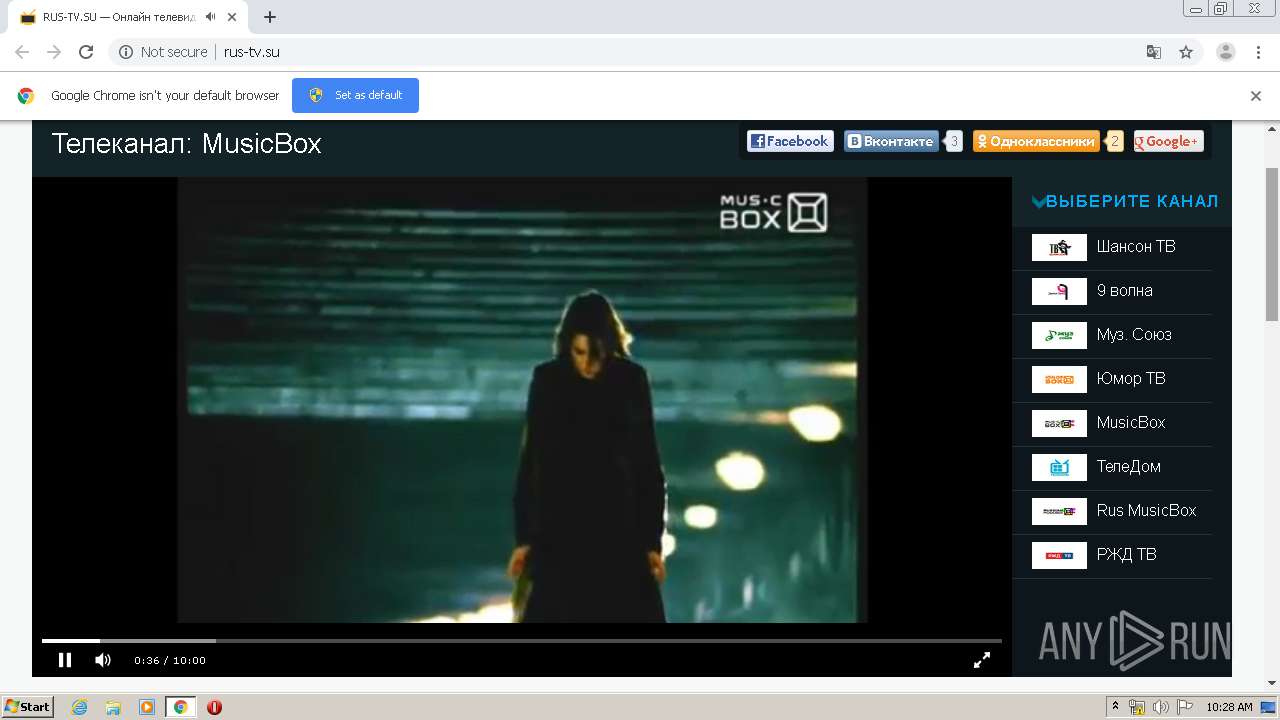This screenshot has width=1280, height=720.
Task: Show hidden tray icons arrow
Action: 1115,706
